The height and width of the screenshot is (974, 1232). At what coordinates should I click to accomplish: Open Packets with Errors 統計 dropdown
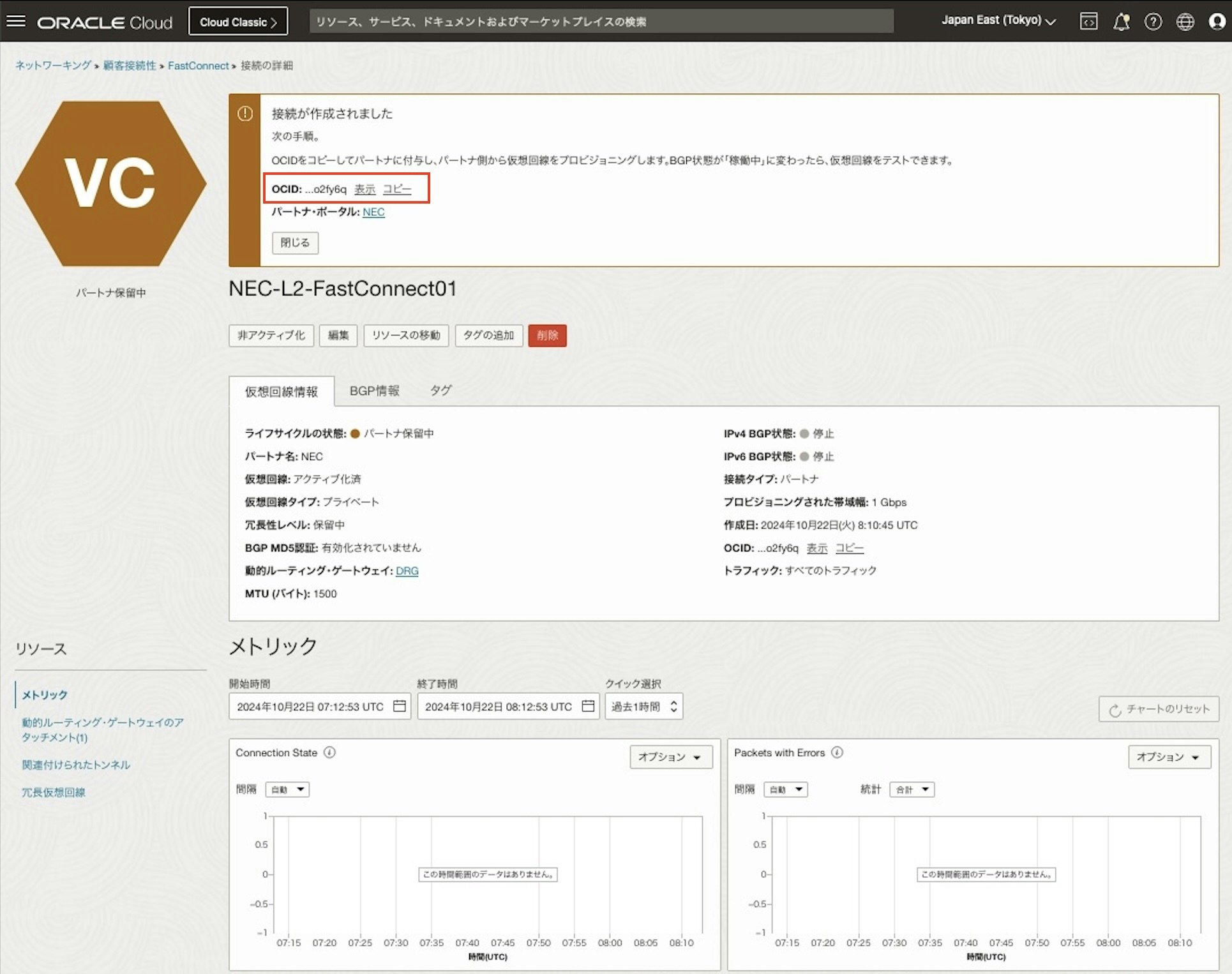(912, 790)
